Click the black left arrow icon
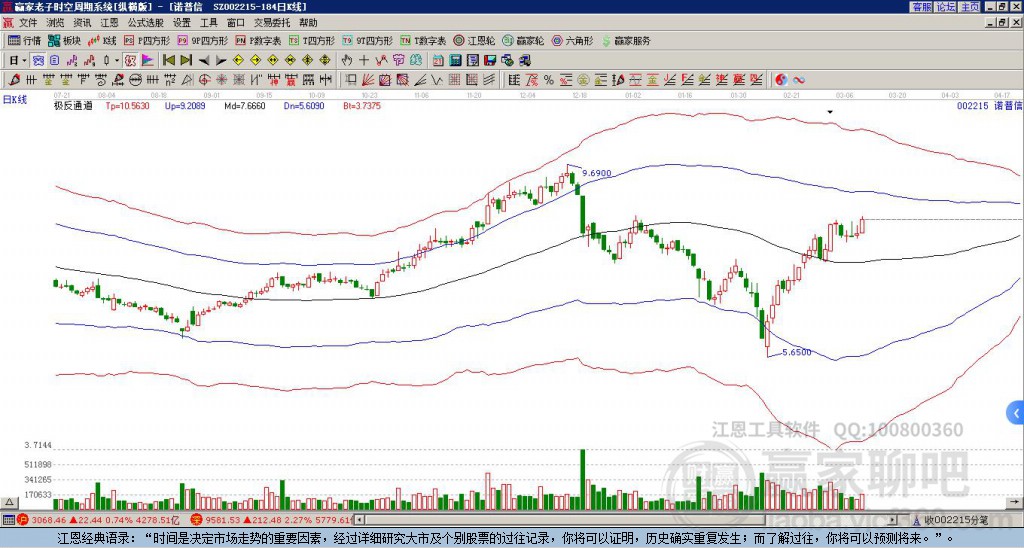Image resolution: width=1024 pixels, height=548 pixels. [x=204, y=61]
